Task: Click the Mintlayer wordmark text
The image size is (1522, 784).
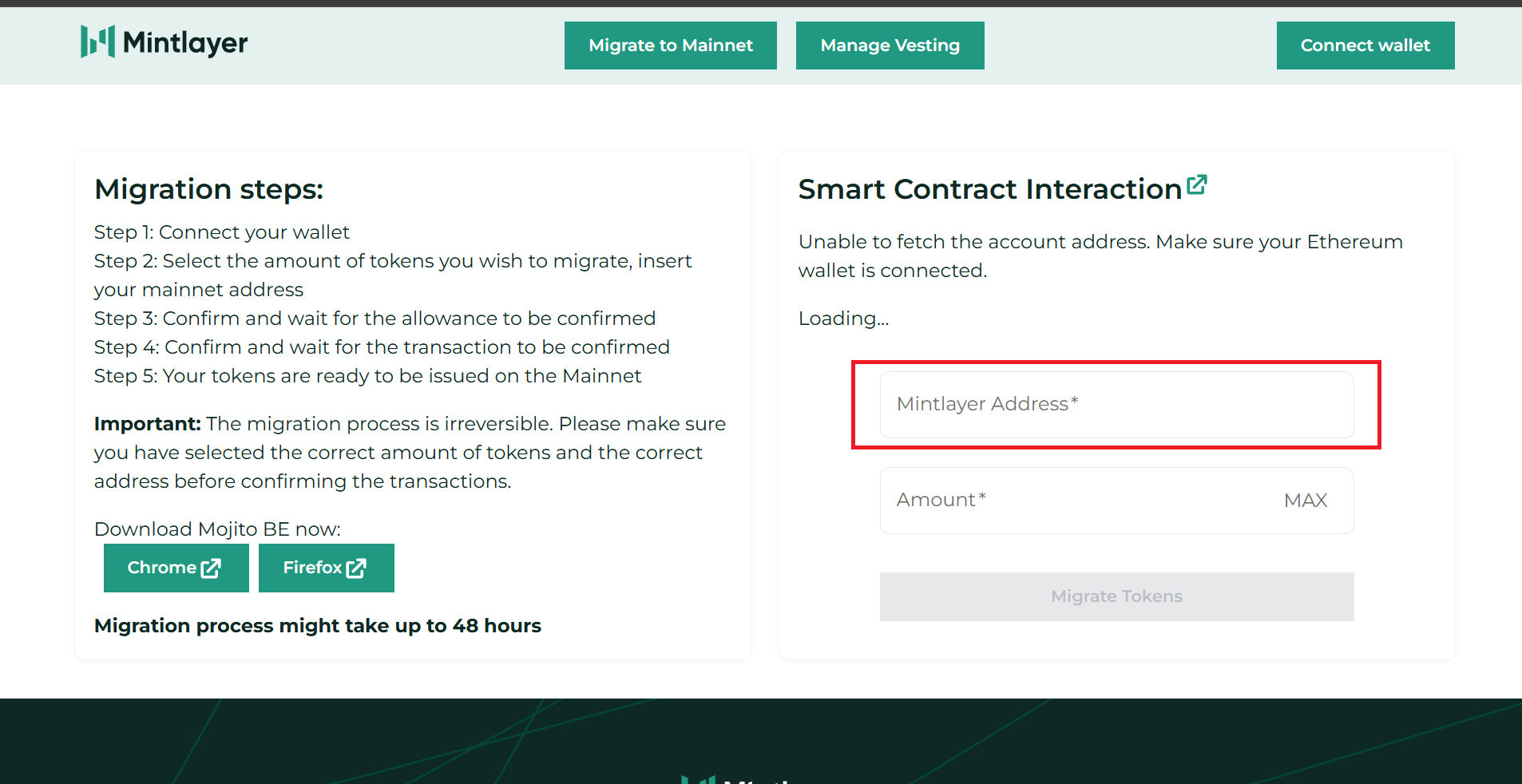Action: point(185,42)
